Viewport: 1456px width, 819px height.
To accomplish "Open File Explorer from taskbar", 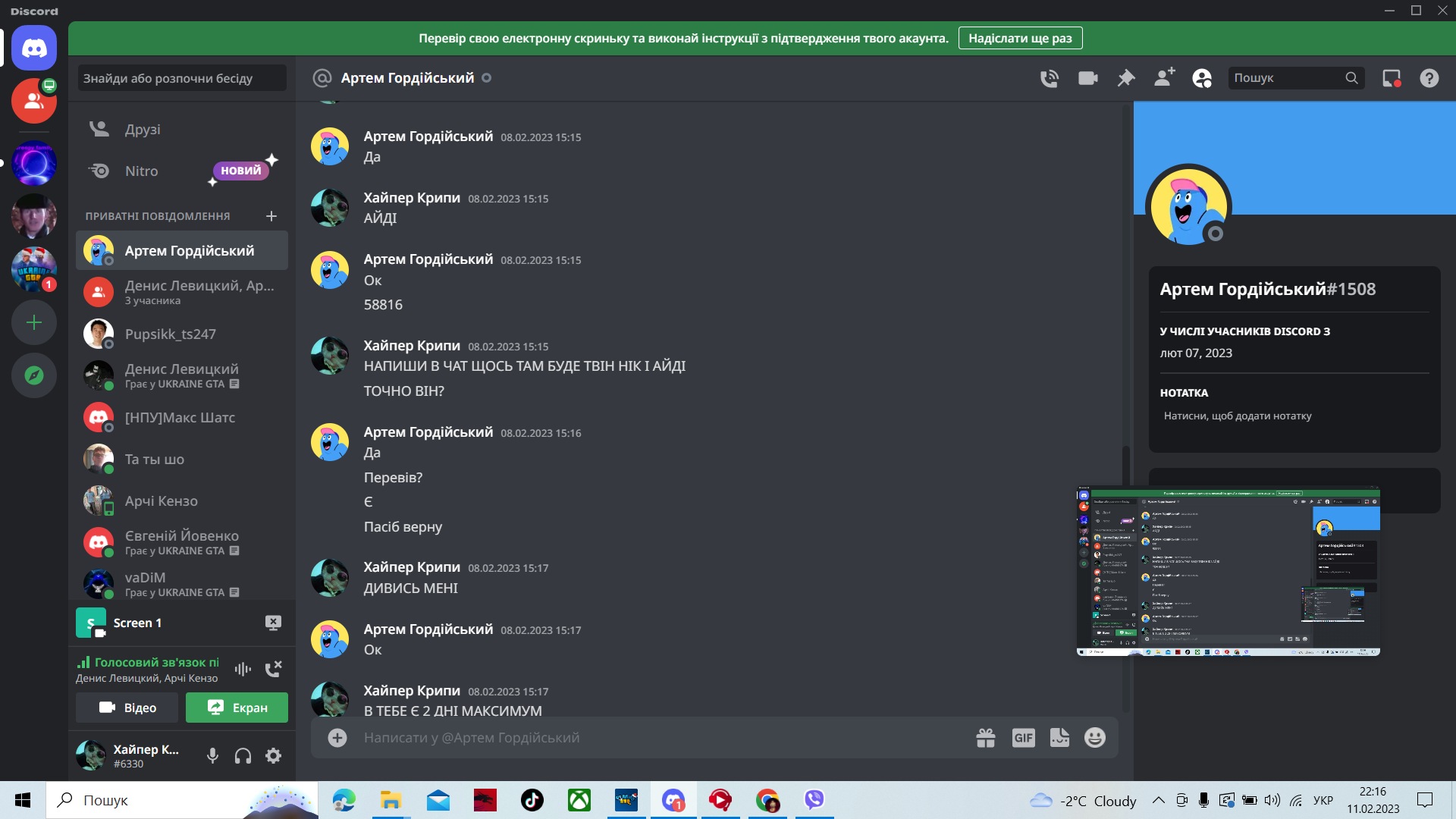I will coord(391,800).
